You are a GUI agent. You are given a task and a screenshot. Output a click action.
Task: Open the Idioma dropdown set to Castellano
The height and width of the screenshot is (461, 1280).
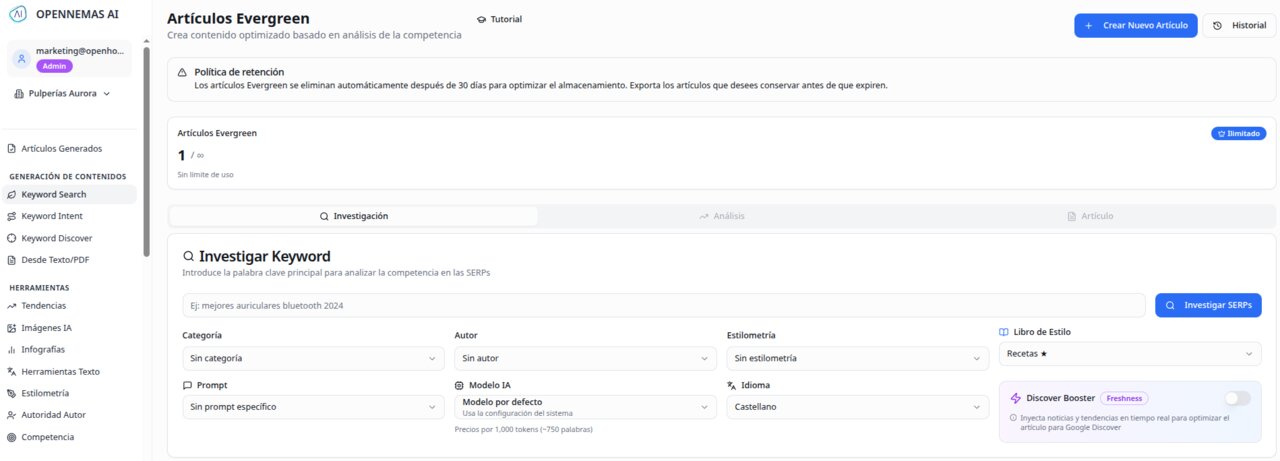coord(858,407)
